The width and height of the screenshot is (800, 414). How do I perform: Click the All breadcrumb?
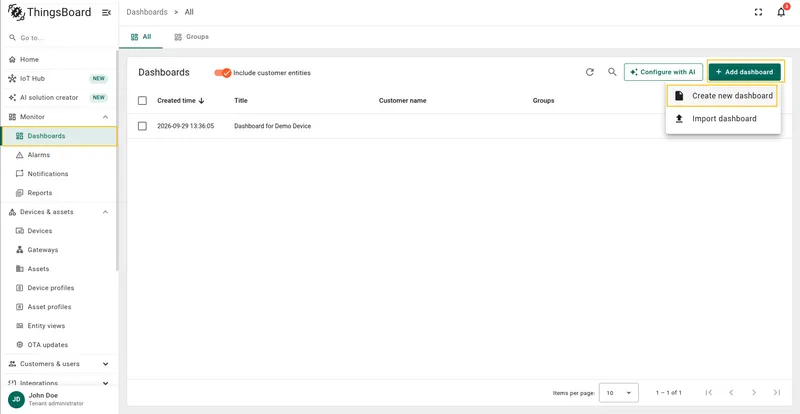(189, 12)
